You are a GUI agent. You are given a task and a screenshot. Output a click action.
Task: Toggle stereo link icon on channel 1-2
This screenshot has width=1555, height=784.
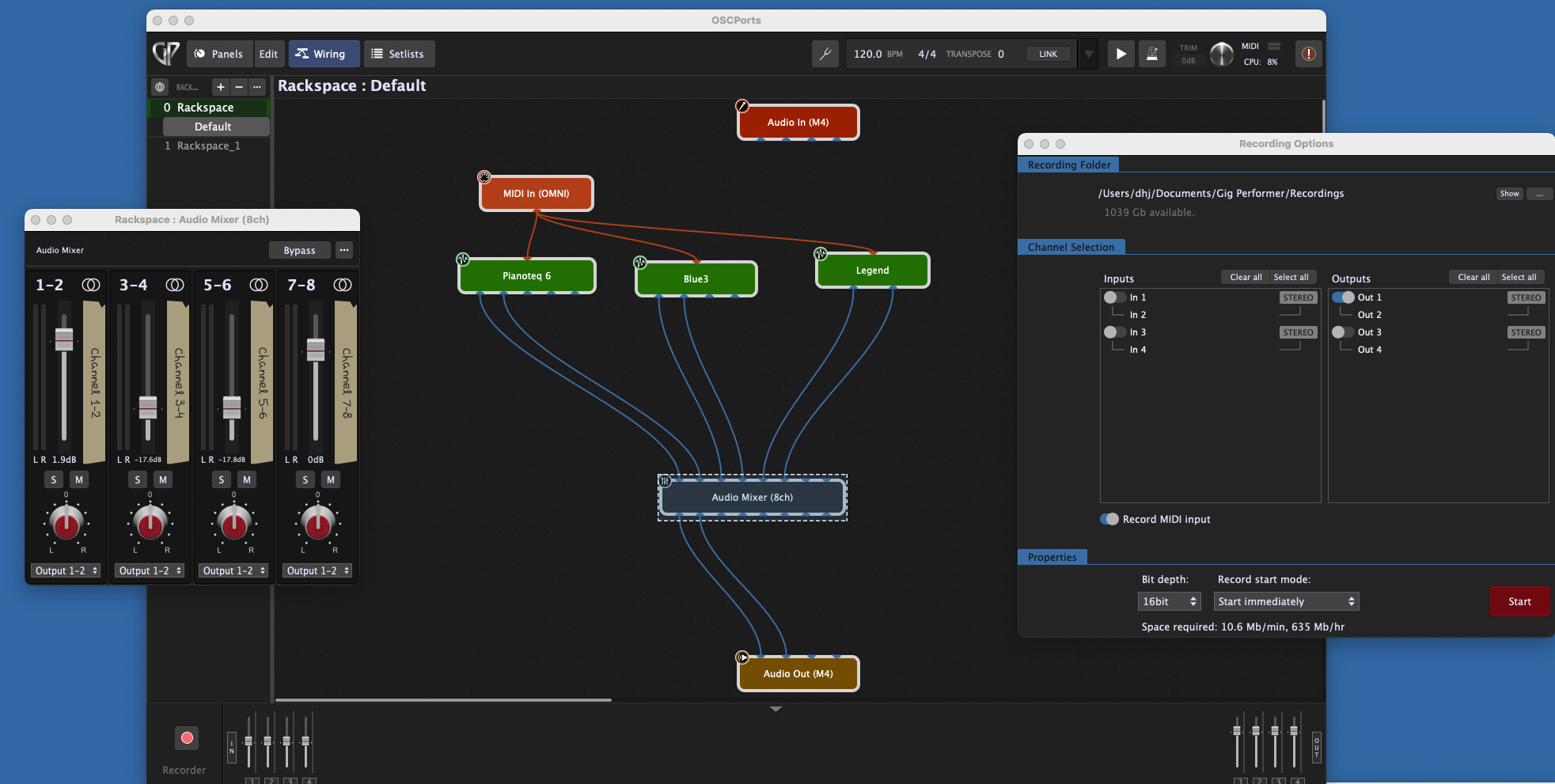pyautogui.click(x=91, y=285)
